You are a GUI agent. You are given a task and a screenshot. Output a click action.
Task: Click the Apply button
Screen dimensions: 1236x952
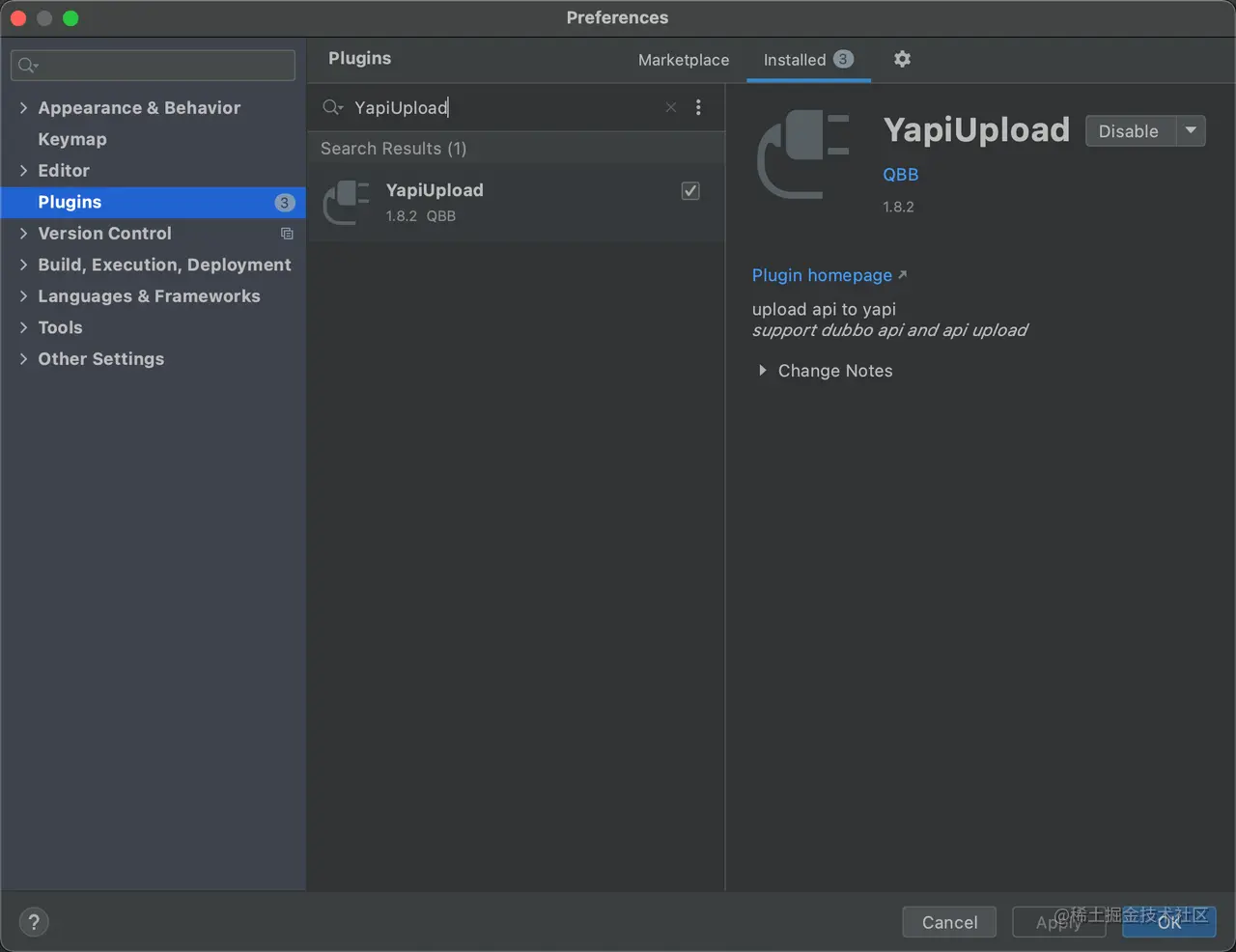pyautogui.click(x=1058, y=922)
